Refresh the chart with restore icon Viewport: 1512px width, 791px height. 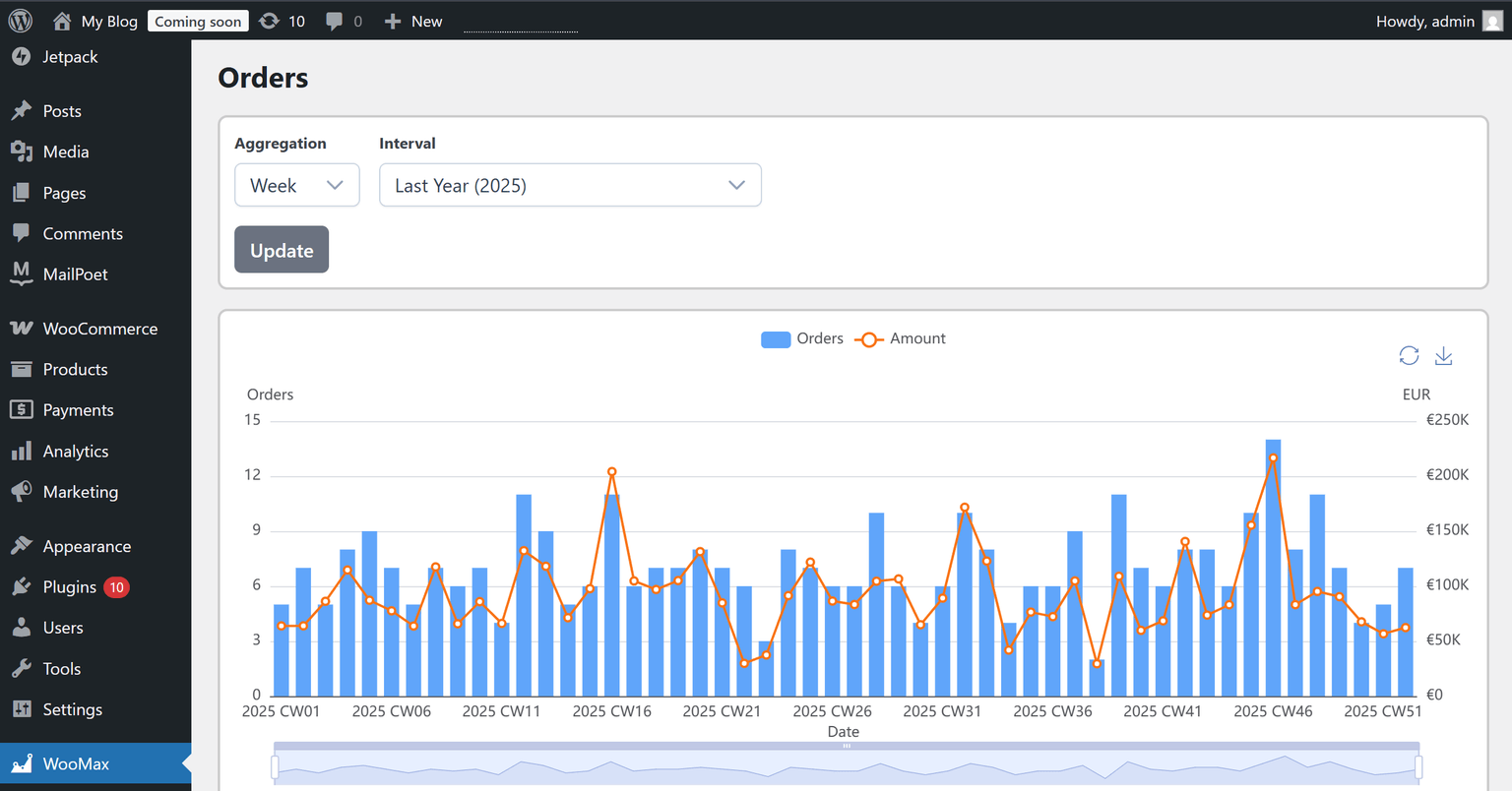click(x=1409, y=355)
